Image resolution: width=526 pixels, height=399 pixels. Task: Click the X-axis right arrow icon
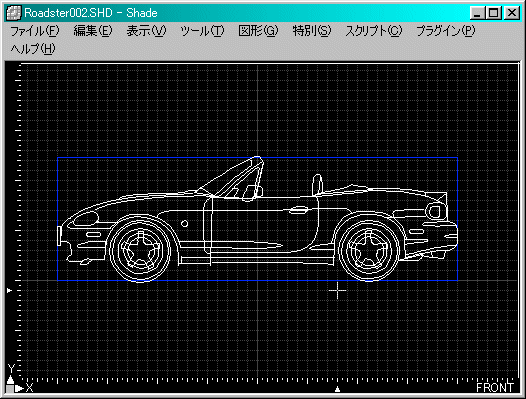pos(19,389)
